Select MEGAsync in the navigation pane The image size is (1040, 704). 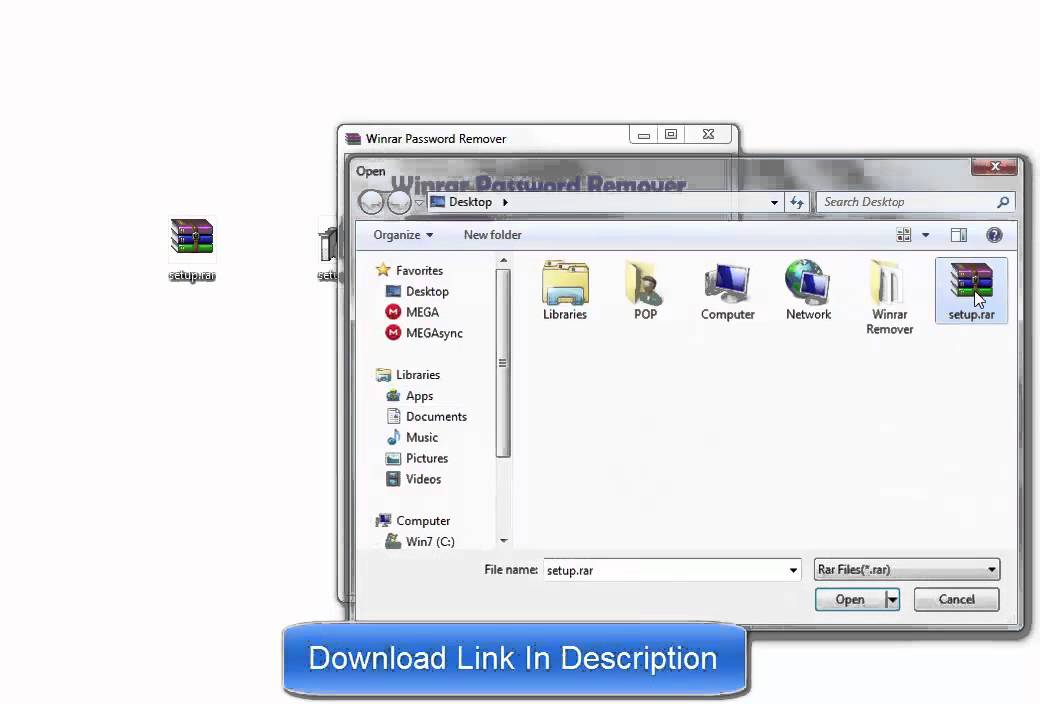424,333
